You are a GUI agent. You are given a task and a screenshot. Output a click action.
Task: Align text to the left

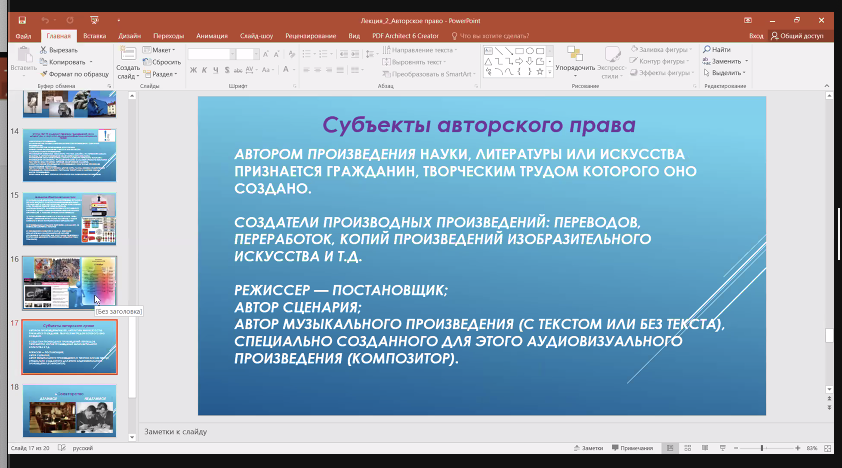(x=306, y=70)
